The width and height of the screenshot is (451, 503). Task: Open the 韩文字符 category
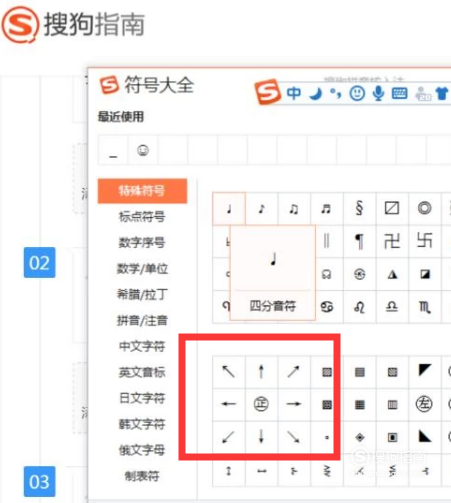coord(142,424)
